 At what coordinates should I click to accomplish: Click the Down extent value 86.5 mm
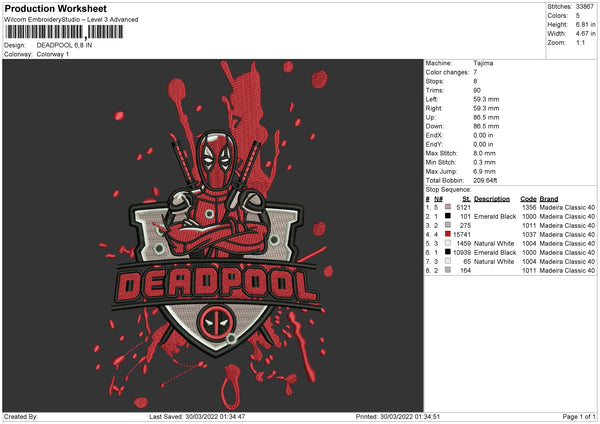(x=486, y=126)
